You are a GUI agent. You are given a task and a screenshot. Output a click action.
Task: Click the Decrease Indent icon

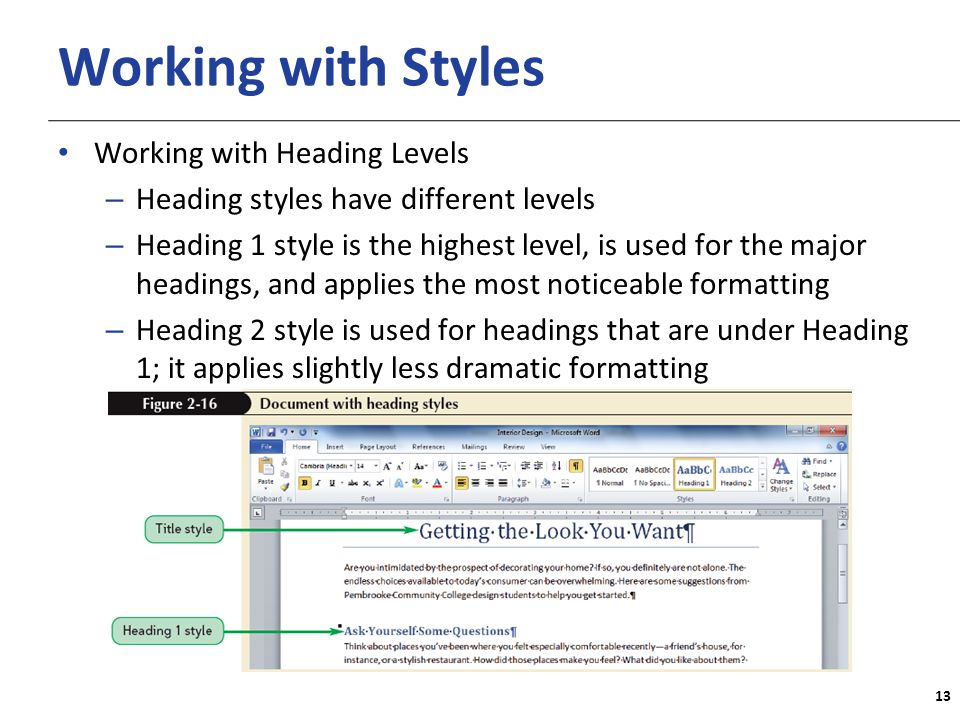525,467
